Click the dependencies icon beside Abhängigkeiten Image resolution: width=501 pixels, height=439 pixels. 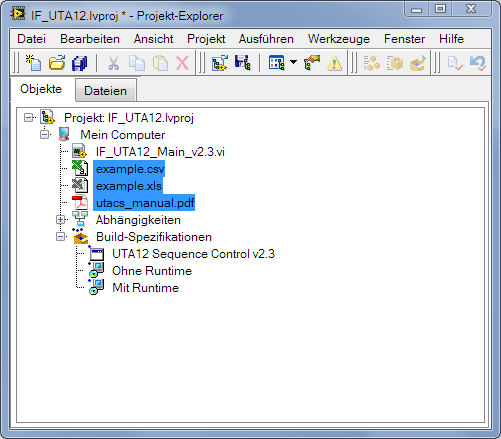tap(80, 219)
